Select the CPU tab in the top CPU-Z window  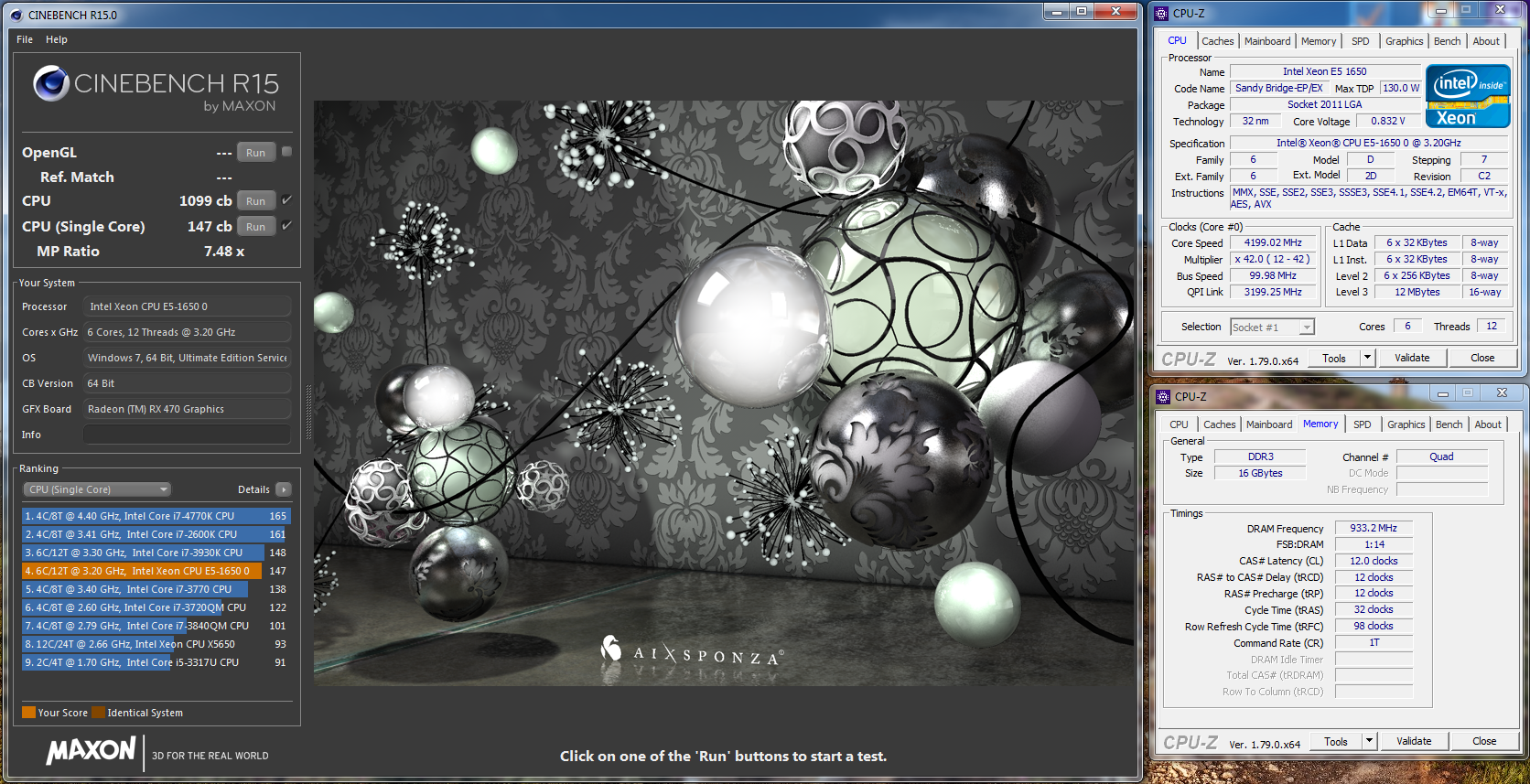pyautogui.click(x=1177, y=40)
